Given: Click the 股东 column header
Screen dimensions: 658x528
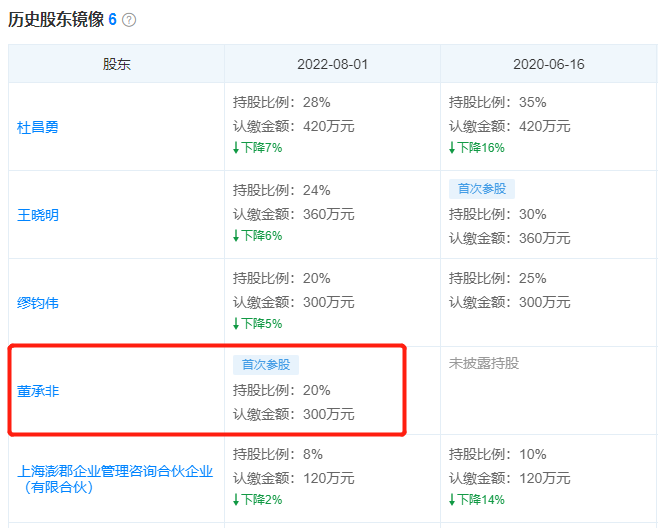Looking at the screenshot, I should pos(116,64).
